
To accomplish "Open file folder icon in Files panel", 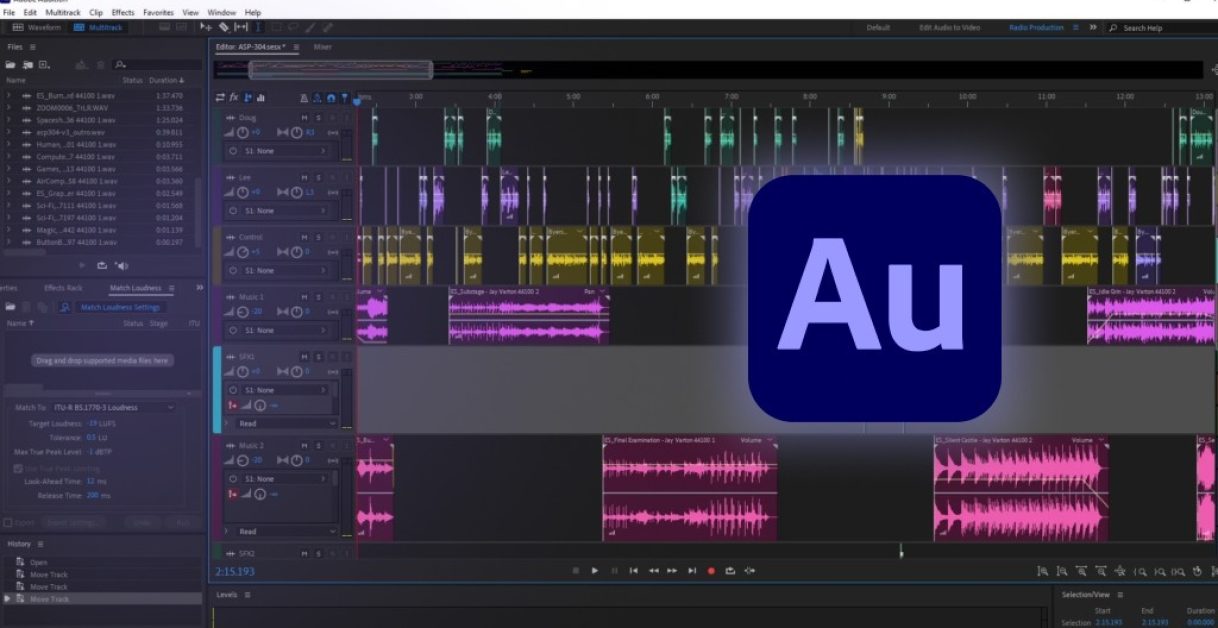I will click(x=11, y=64).
